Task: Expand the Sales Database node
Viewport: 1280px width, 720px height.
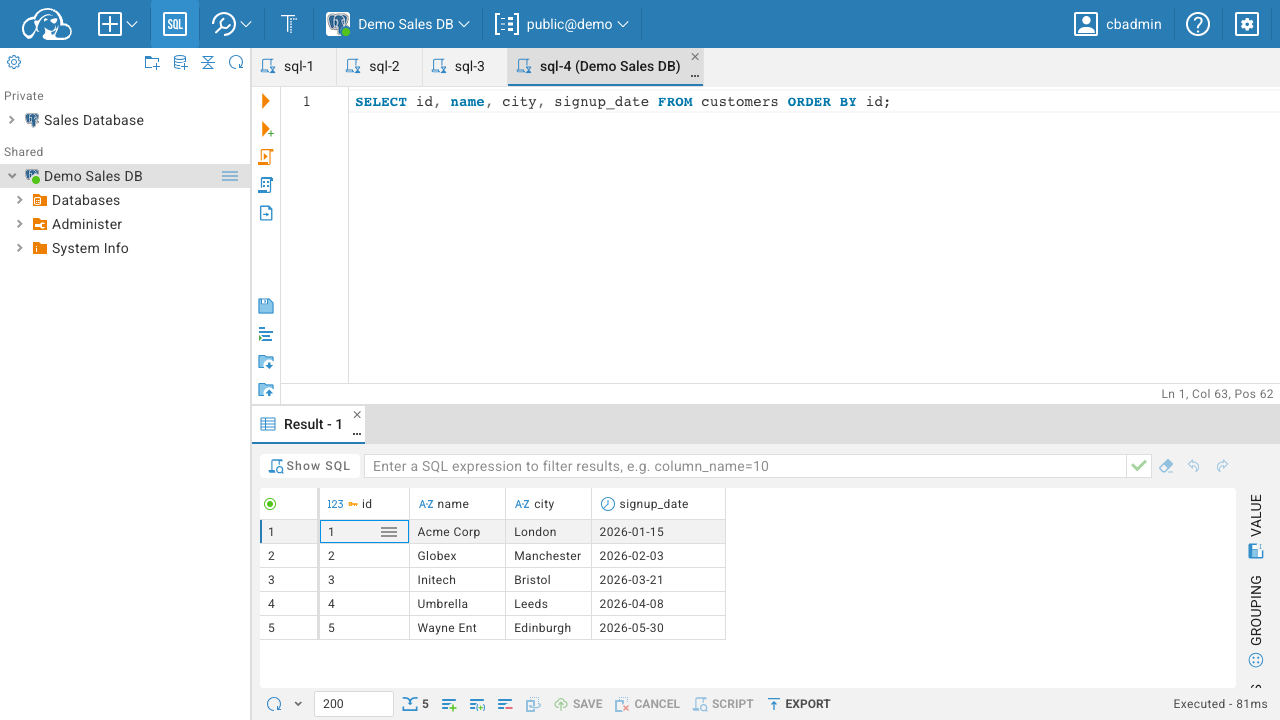Action: 11,120
